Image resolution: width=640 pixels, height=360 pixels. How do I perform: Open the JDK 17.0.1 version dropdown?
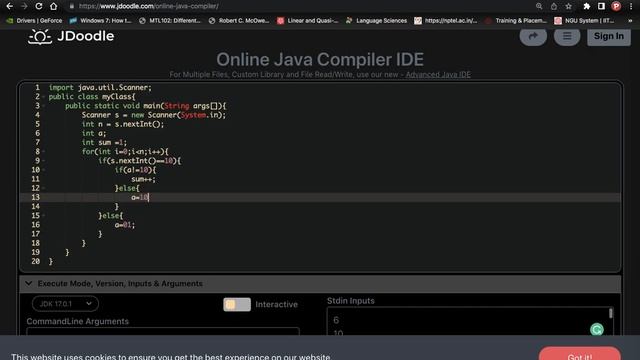[x=65, y=304]
